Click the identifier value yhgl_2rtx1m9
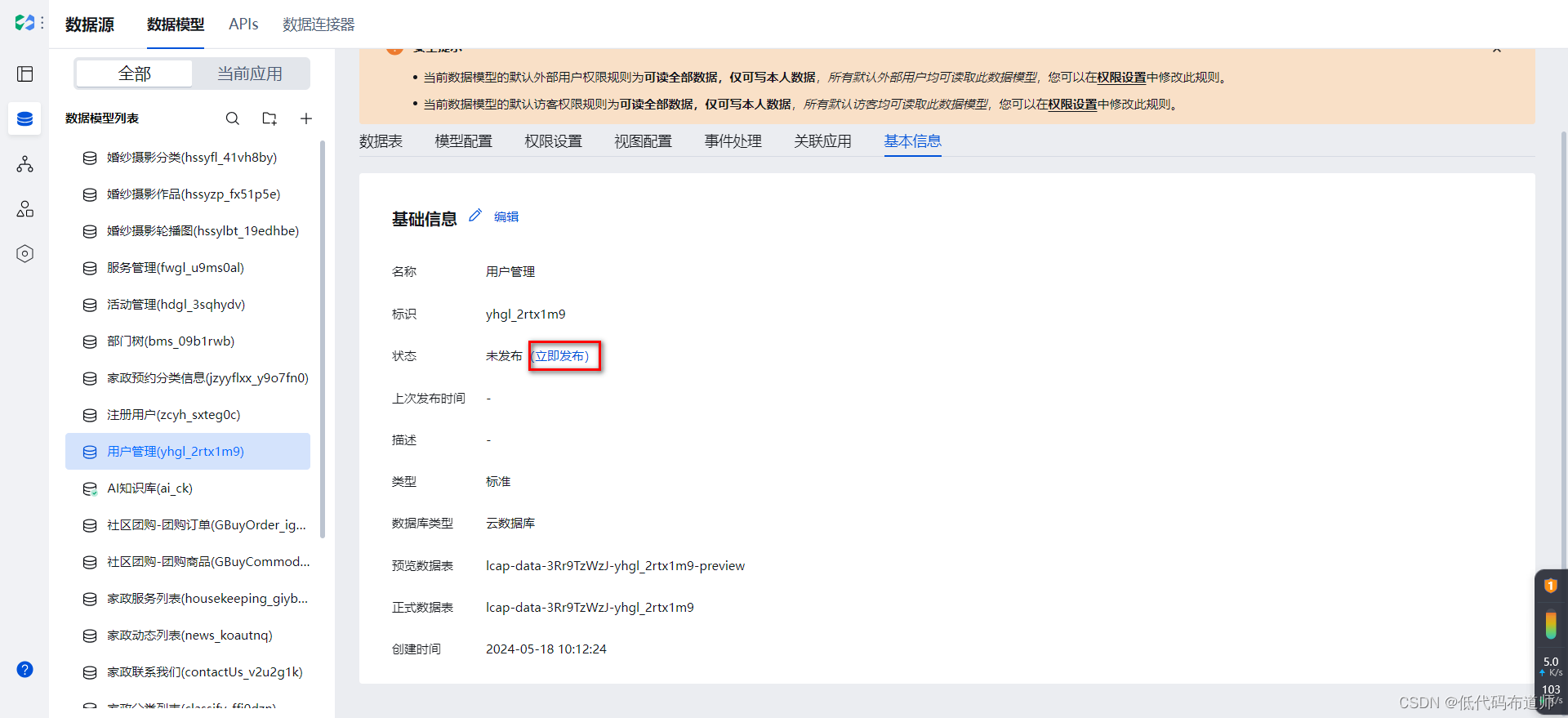1568x718 pixels. coord(526,314)
